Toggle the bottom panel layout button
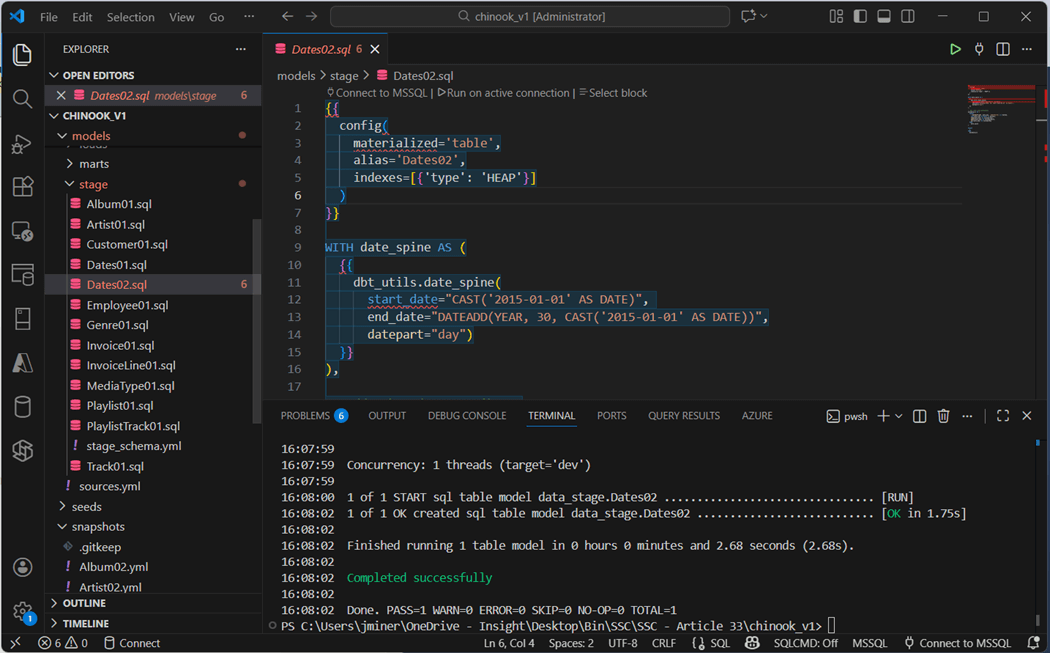Screen dimensions: 1050x653 coord(884,17)
